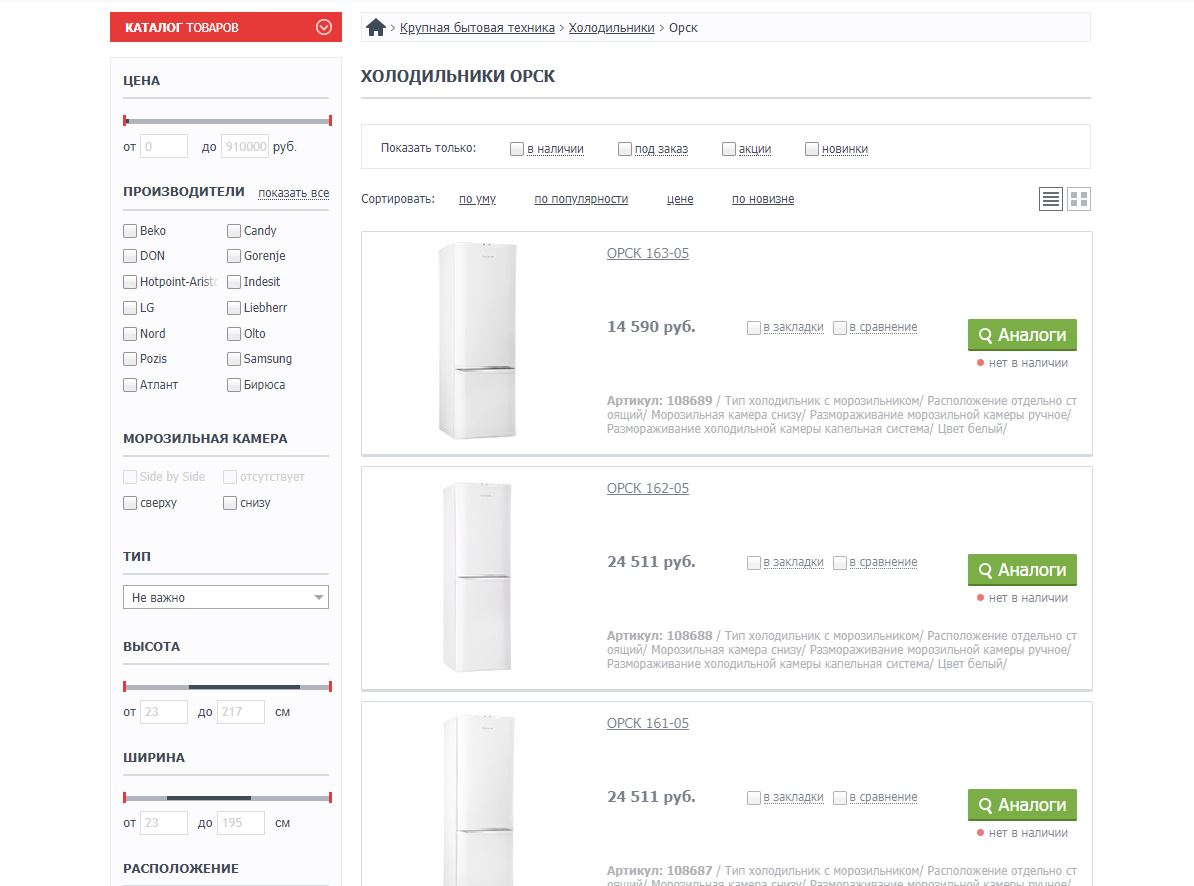Select Hotpoint-Ariston checkbox
The image size is (1194, 886).
coord(130,282)
